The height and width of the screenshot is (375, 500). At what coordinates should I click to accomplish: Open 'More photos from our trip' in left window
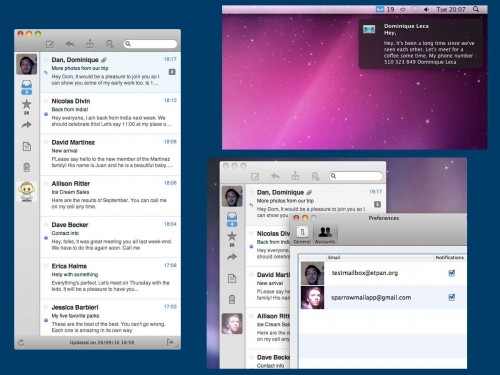click(x=110, y=72)
